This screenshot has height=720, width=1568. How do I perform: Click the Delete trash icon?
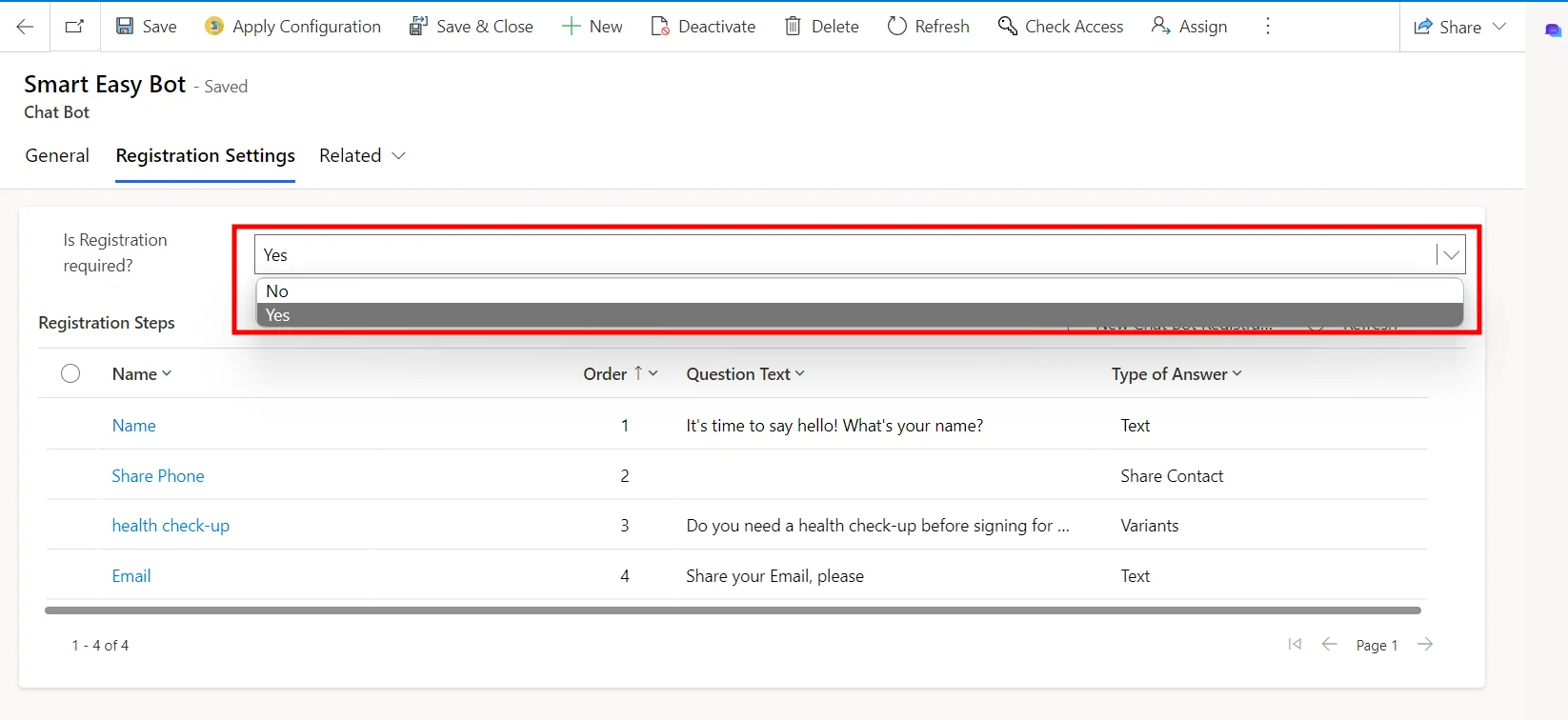pyautogui.click(x=793, y=27)
